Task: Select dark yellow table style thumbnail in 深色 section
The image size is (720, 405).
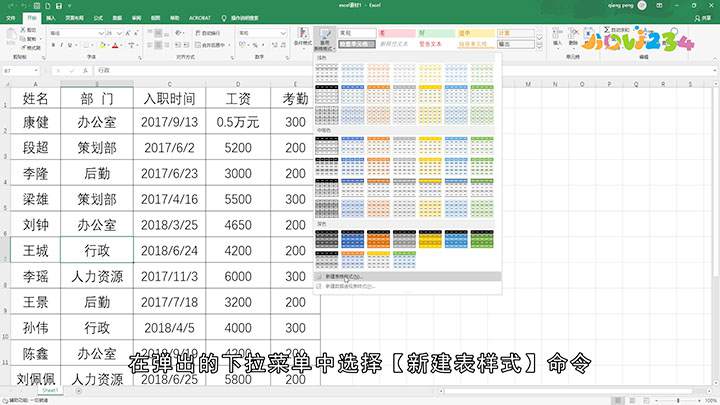Action: click(x=430, y=239)
